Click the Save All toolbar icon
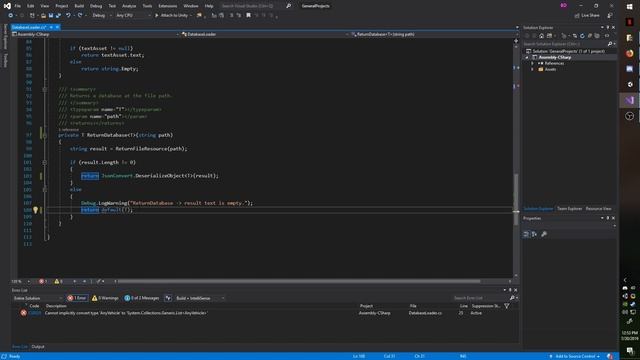 pos(58,16)
